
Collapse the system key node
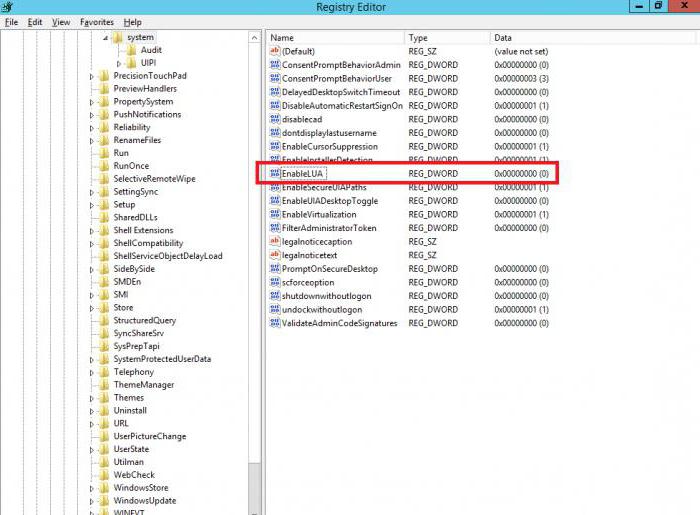(x=104, y=37)
